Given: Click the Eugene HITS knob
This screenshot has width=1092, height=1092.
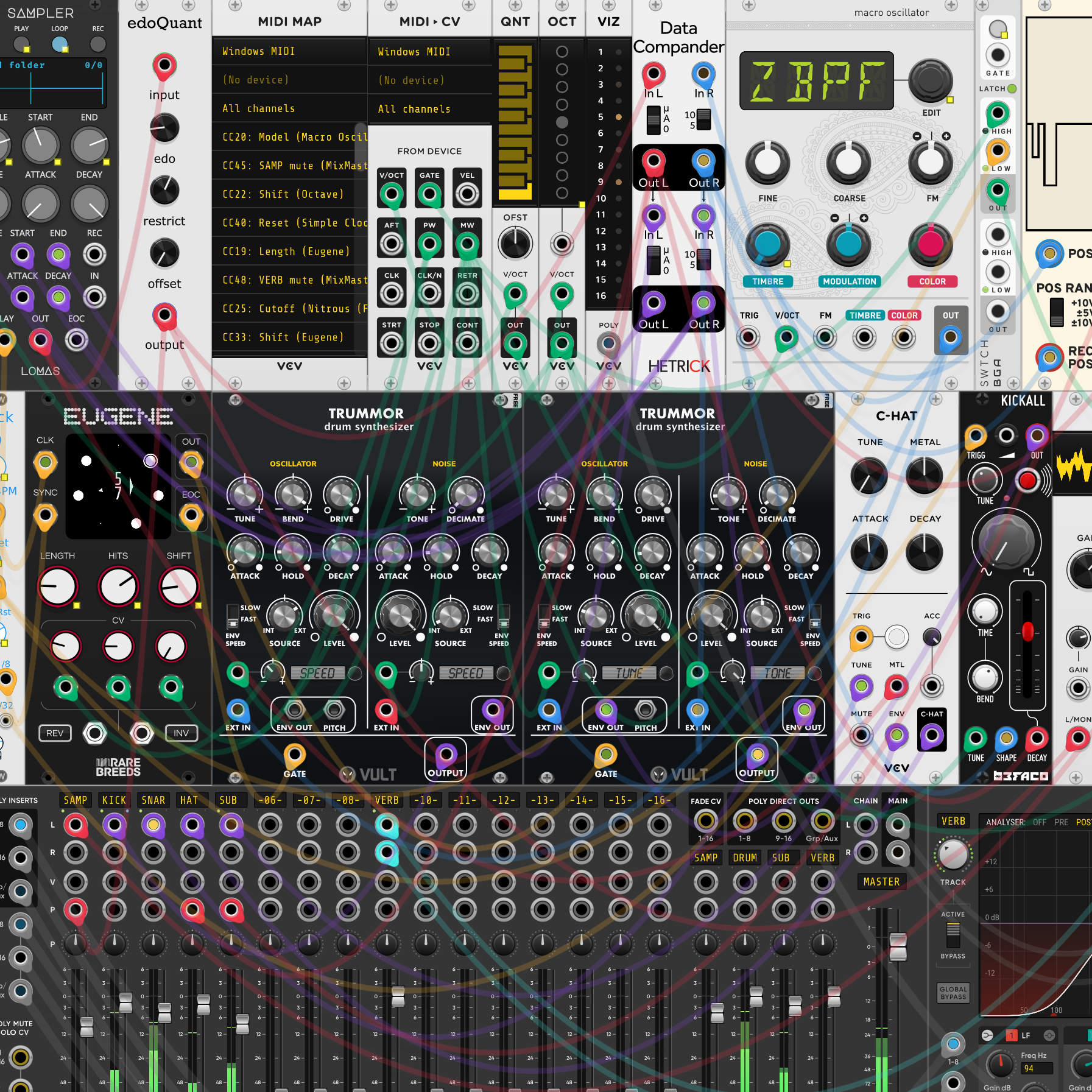Looking at the screenshot, I should pyautogui.click(x=118, y=587).
